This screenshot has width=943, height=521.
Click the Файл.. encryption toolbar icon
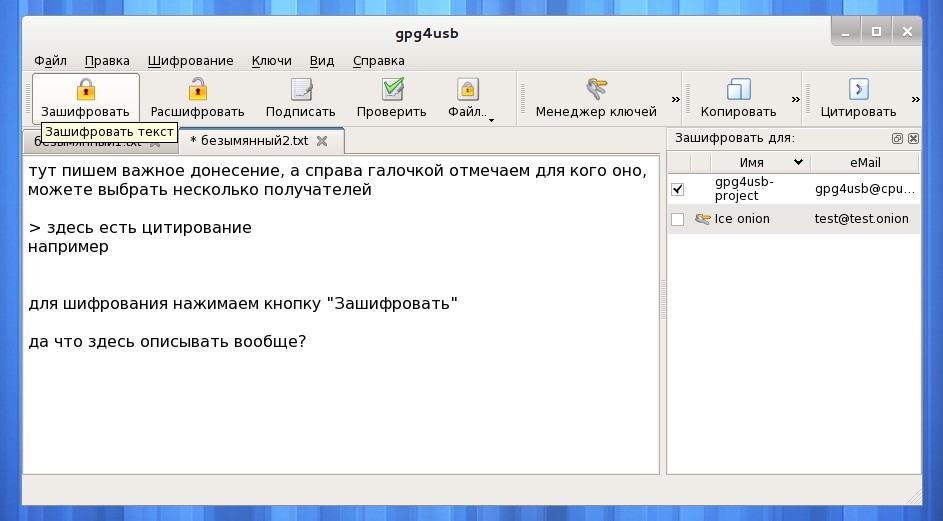(x=467, y=90)
